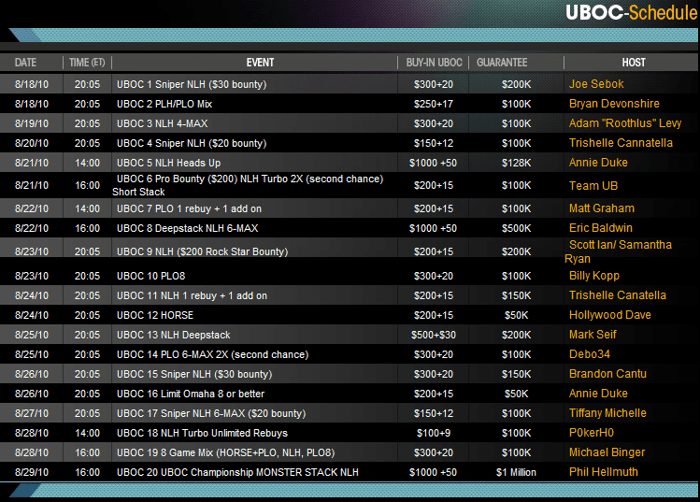Viewport: 700px width, 502px height.
Task: Click event UBOC 11 NLH 1 rebuy
Action: (192, 296)
